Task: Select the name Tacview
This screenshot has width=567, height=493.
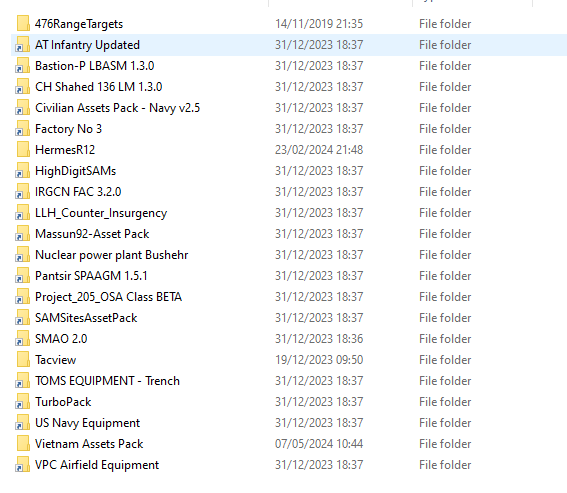Action: tap(55, 360)
